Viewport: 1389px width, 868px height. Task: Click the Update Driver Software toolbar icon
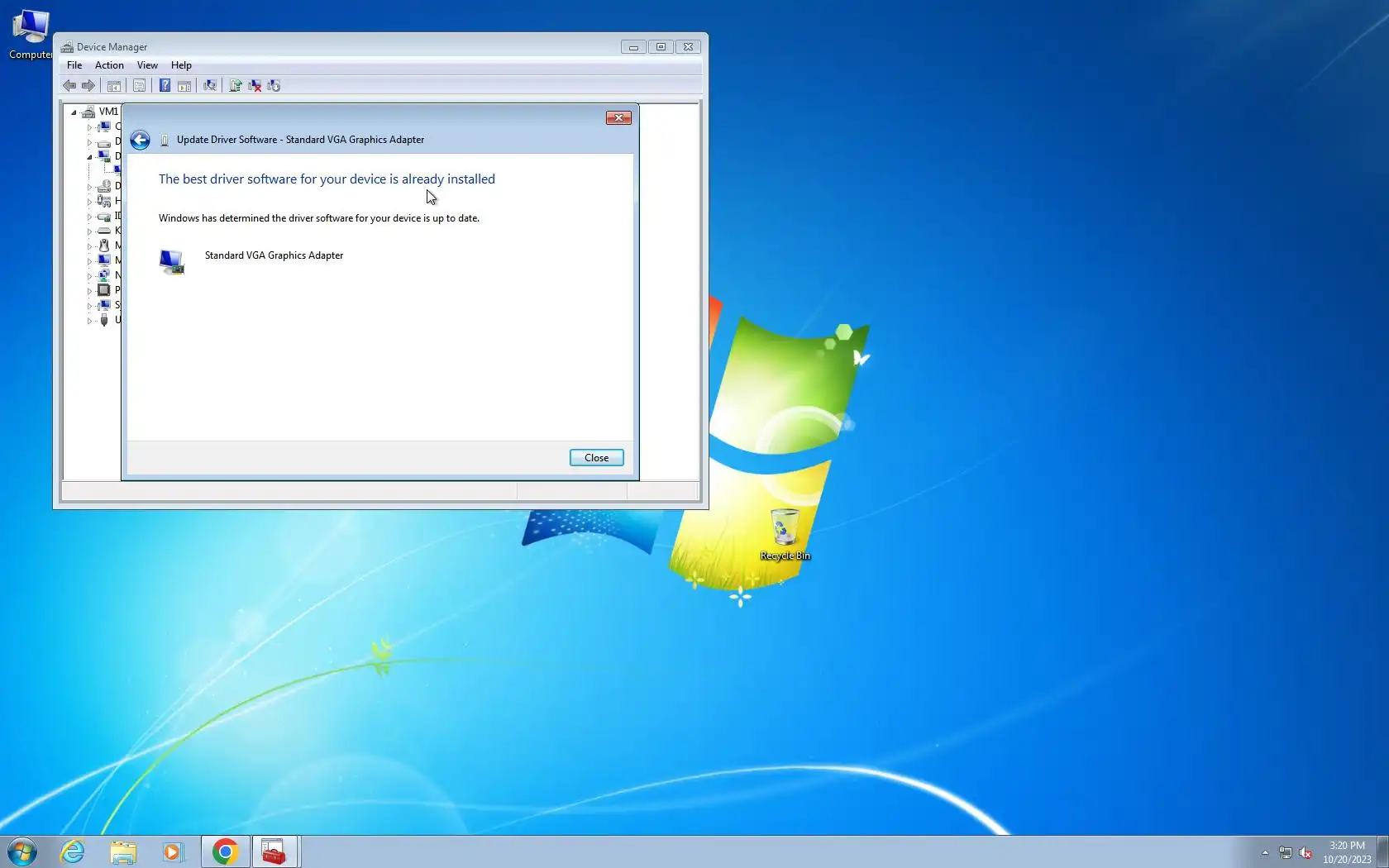[x=236, y=85]
